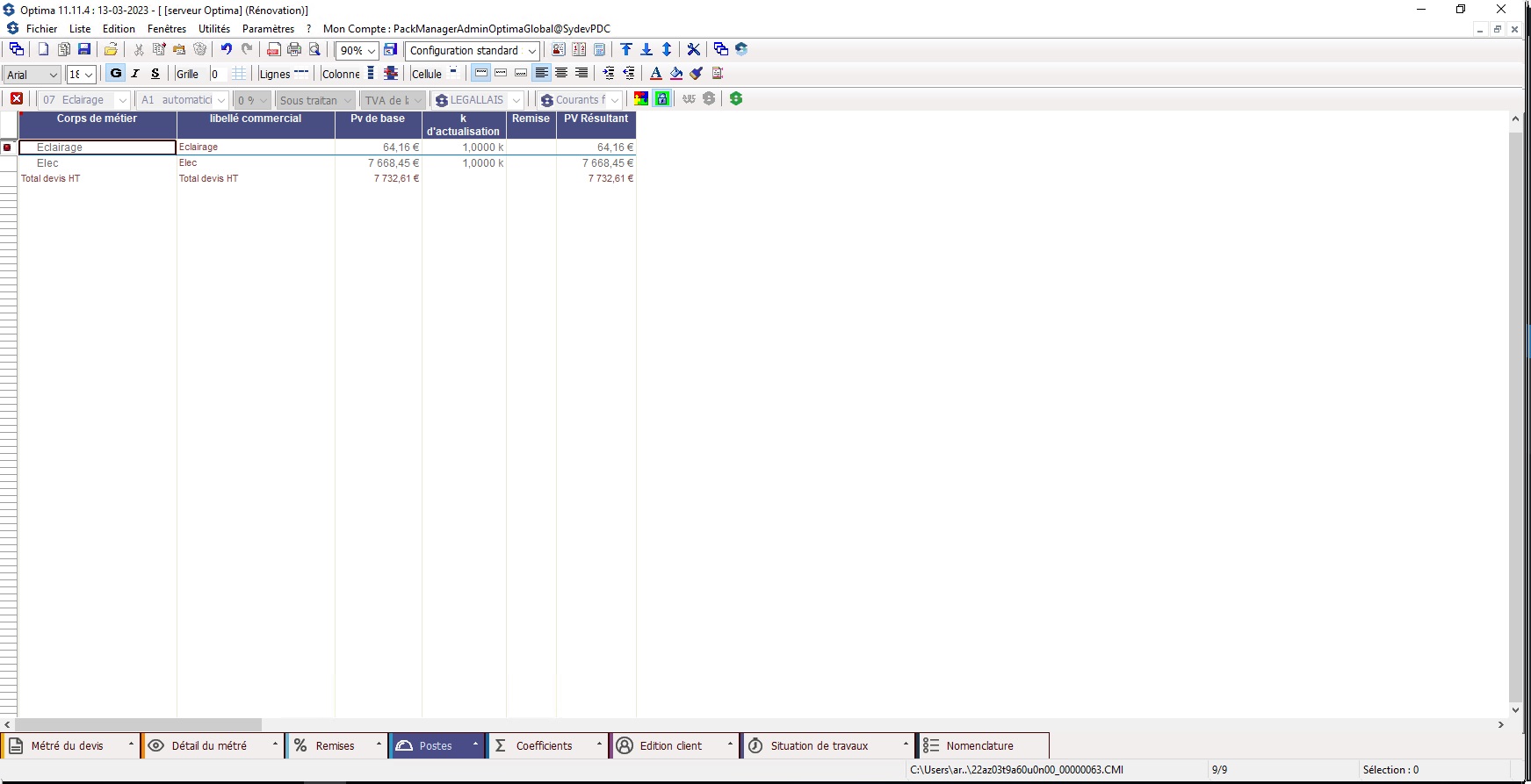Open the Sous traitan dropdown
Viewport: 1531px width, 784px height.
(348, 100)
